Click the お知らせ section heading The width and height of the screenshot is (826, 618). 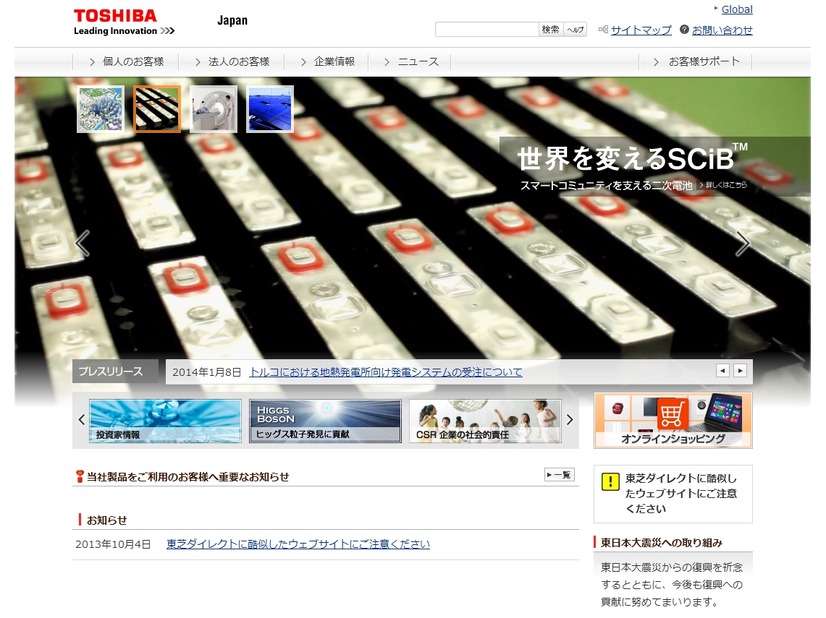coord(106,521)
